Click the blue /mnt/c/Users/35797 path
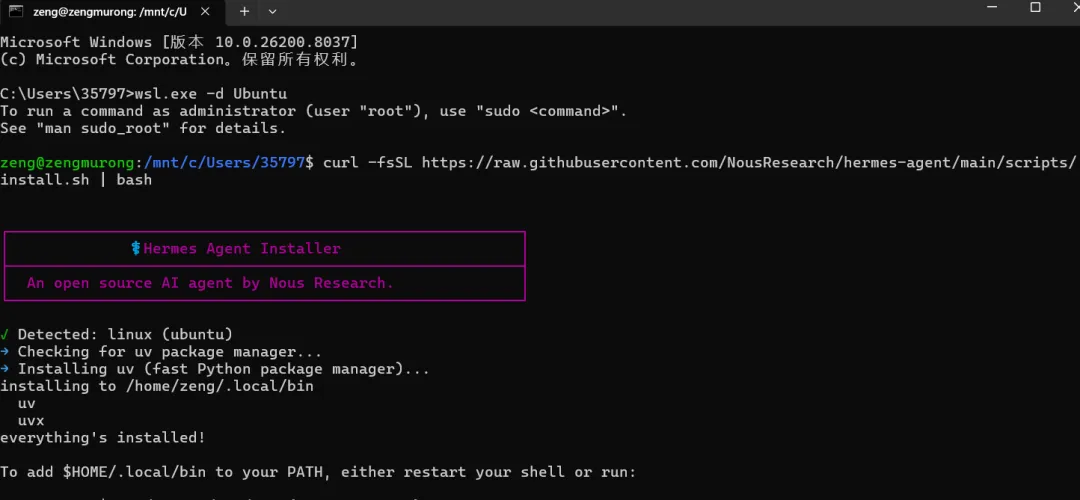The image size is (1080, 500). (224, 163)
